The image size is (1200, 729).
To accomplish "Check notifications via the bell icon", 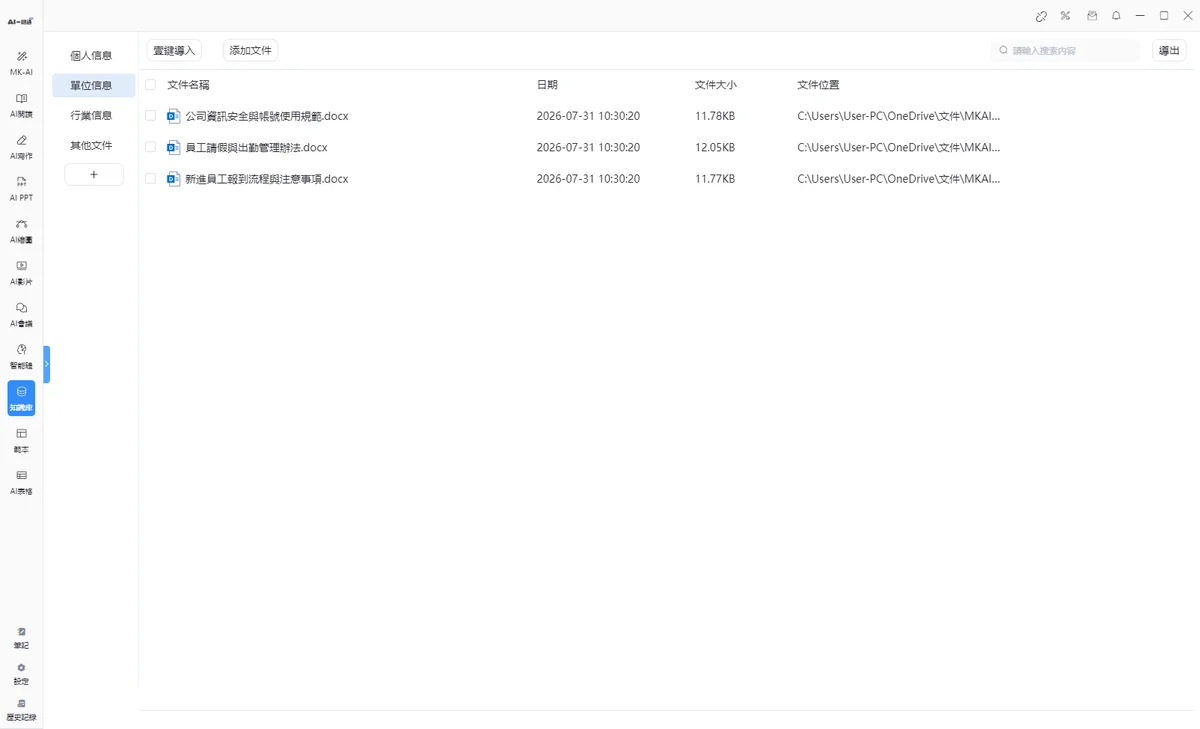I will [x=1116, y=16].
